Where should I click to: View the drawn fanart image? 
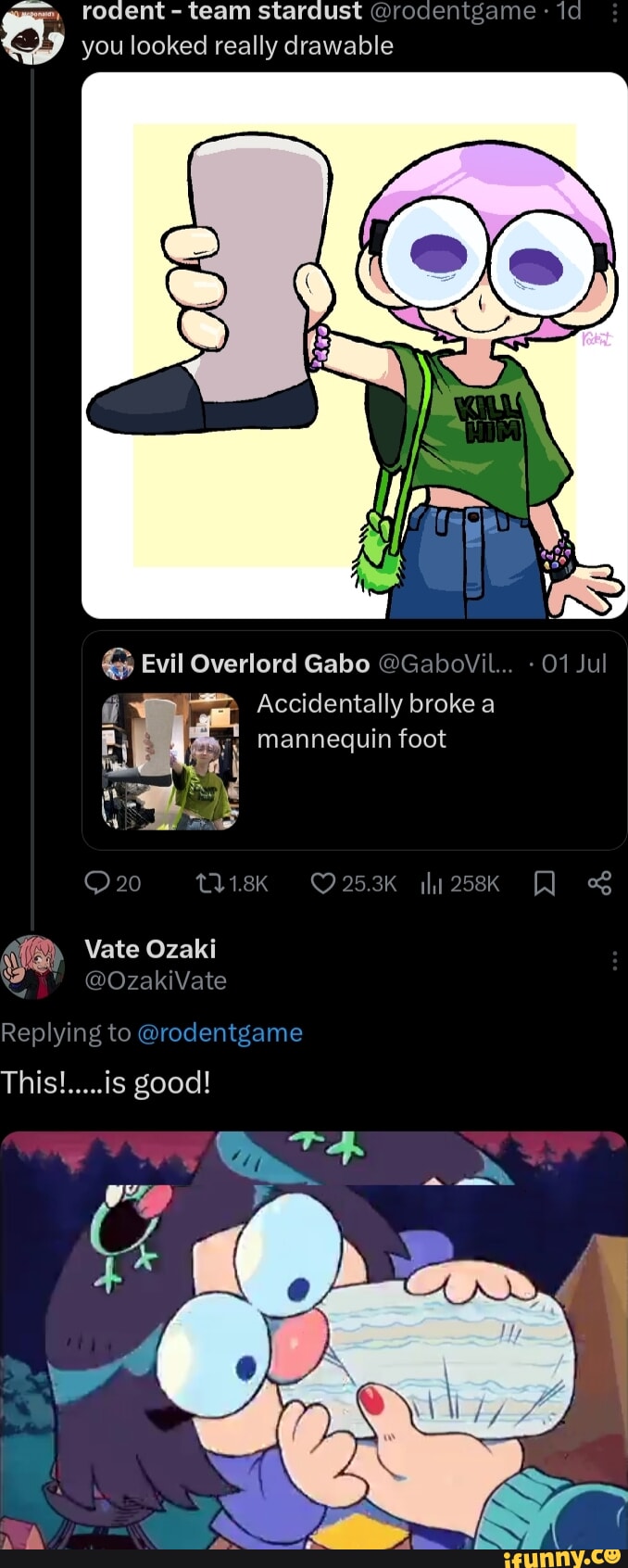355,348
